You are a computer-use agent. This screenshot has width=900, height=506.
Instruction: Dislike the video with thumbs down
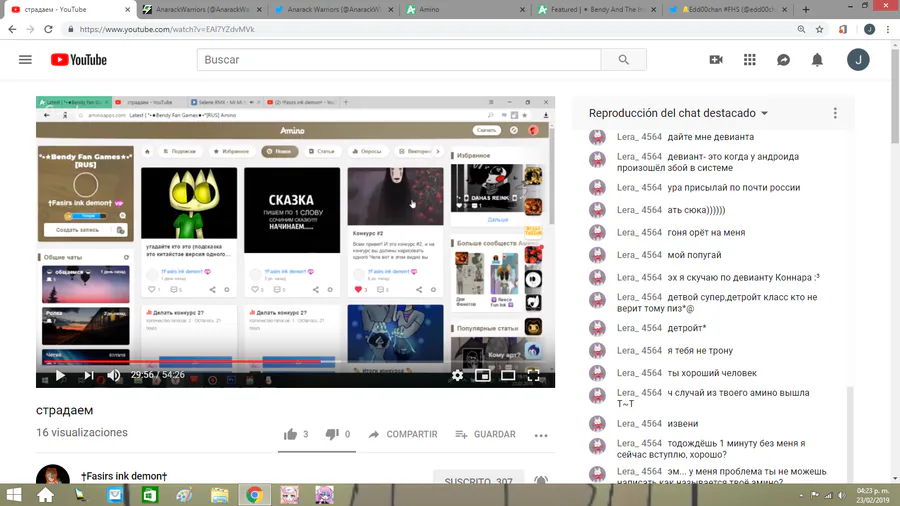[332, 434]
